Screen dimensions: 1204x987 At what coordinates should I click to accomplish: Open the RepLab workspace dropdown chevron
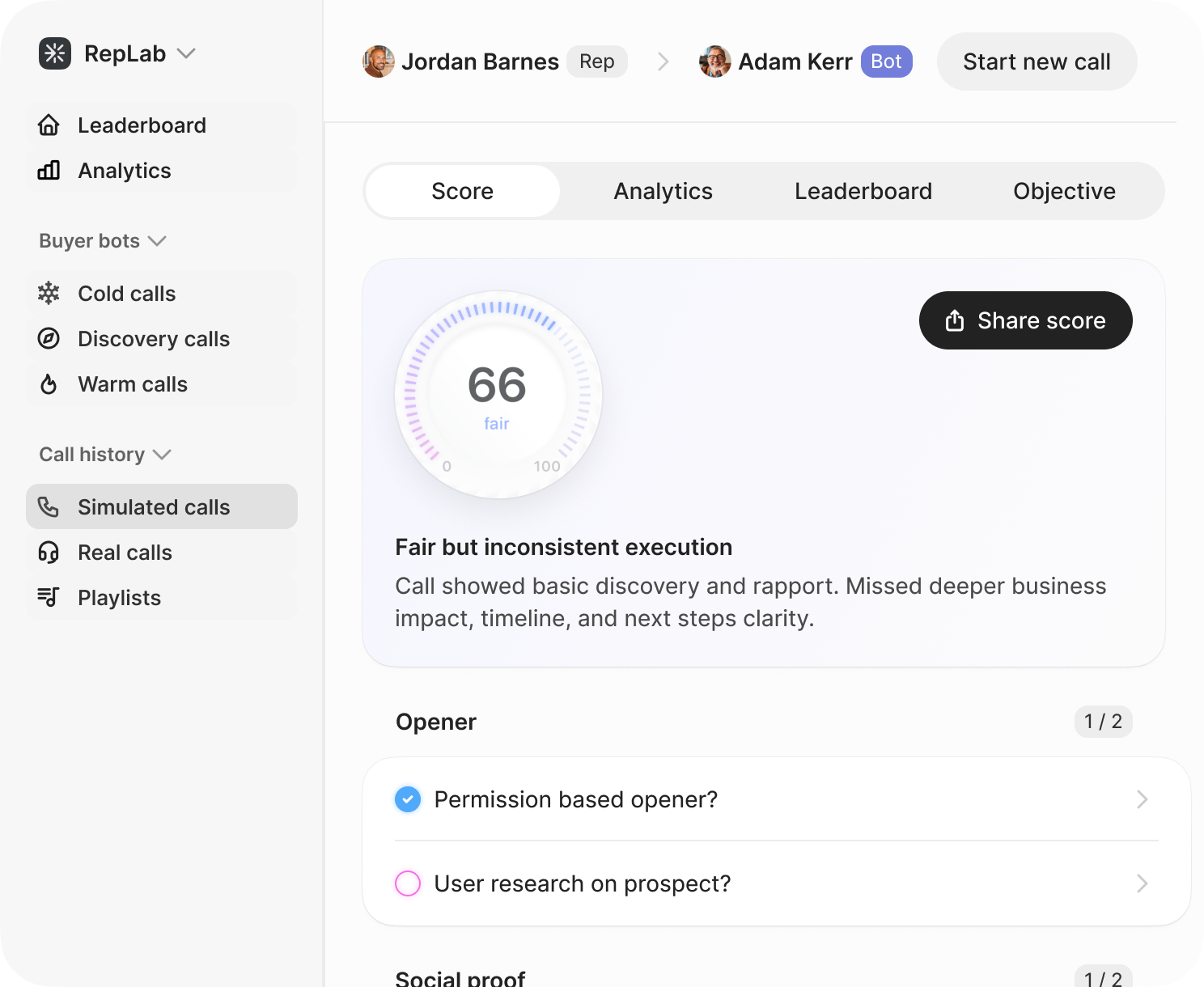click(x=186, y=53)
